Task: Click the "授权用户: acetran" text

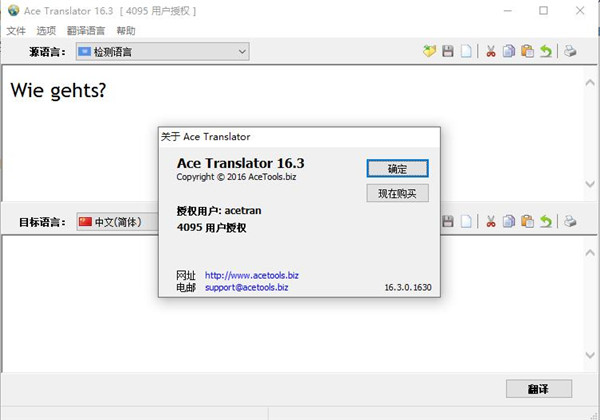Action: click(x=219, y=211)
